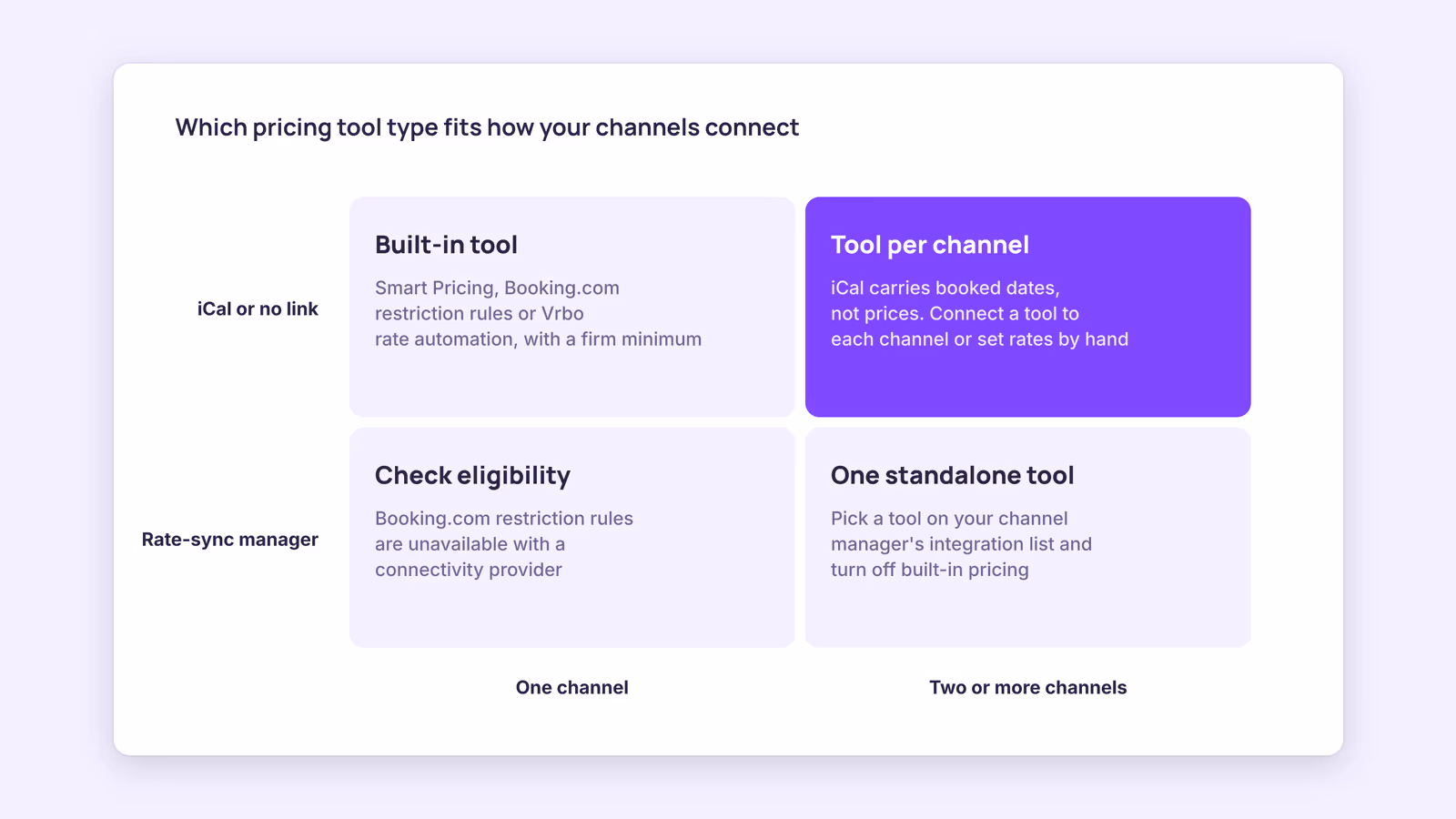The width and height of the screenshot is (1456, 819).
Task: Select the 'Two or more channels' column label
Action: point(1027,687)
